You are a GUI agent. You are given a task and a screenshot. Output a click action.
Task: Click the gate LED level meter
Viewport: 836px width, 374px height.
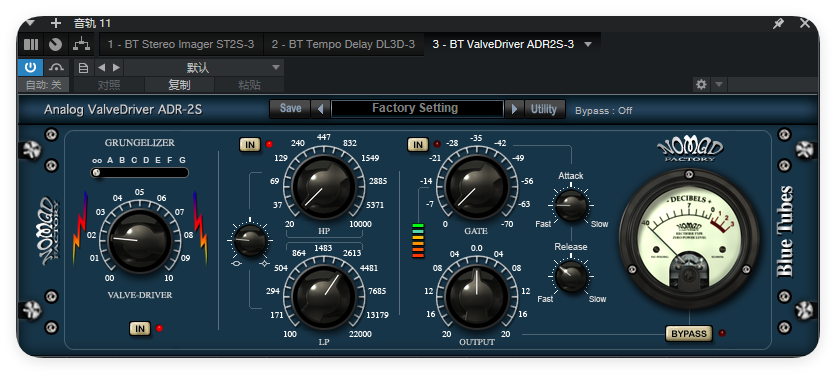pyautogui.click(x=418, y=241)
